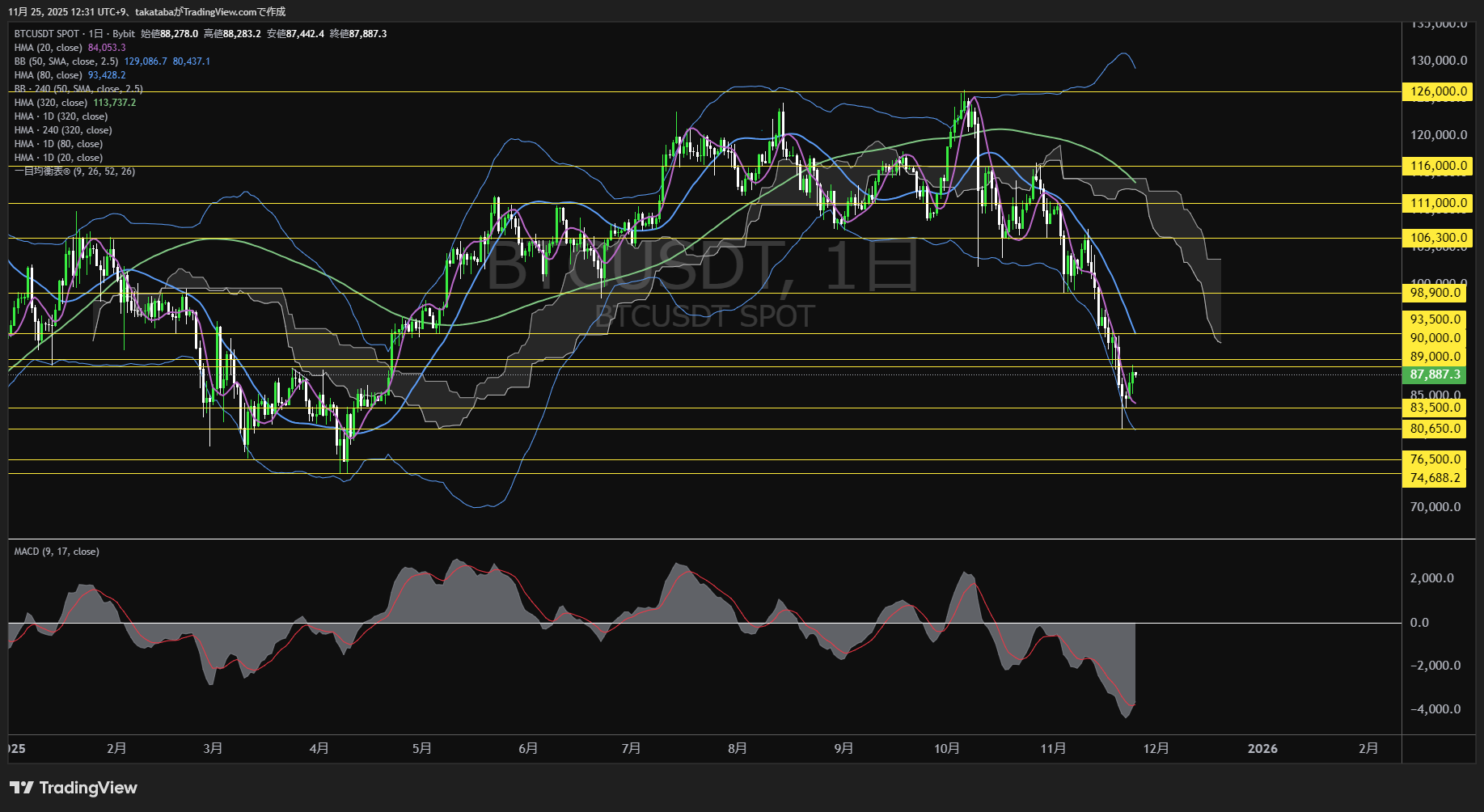Open the Ichimoku (9, 26, 52, 26) legend
Screen dimensions: 1484x812
74,171
